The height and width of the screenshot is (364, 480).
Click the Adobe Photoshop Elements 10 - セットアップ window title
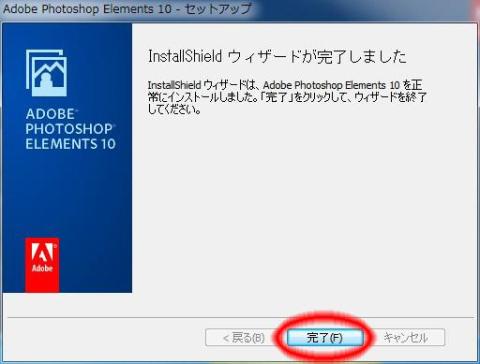tap(127, 9)
